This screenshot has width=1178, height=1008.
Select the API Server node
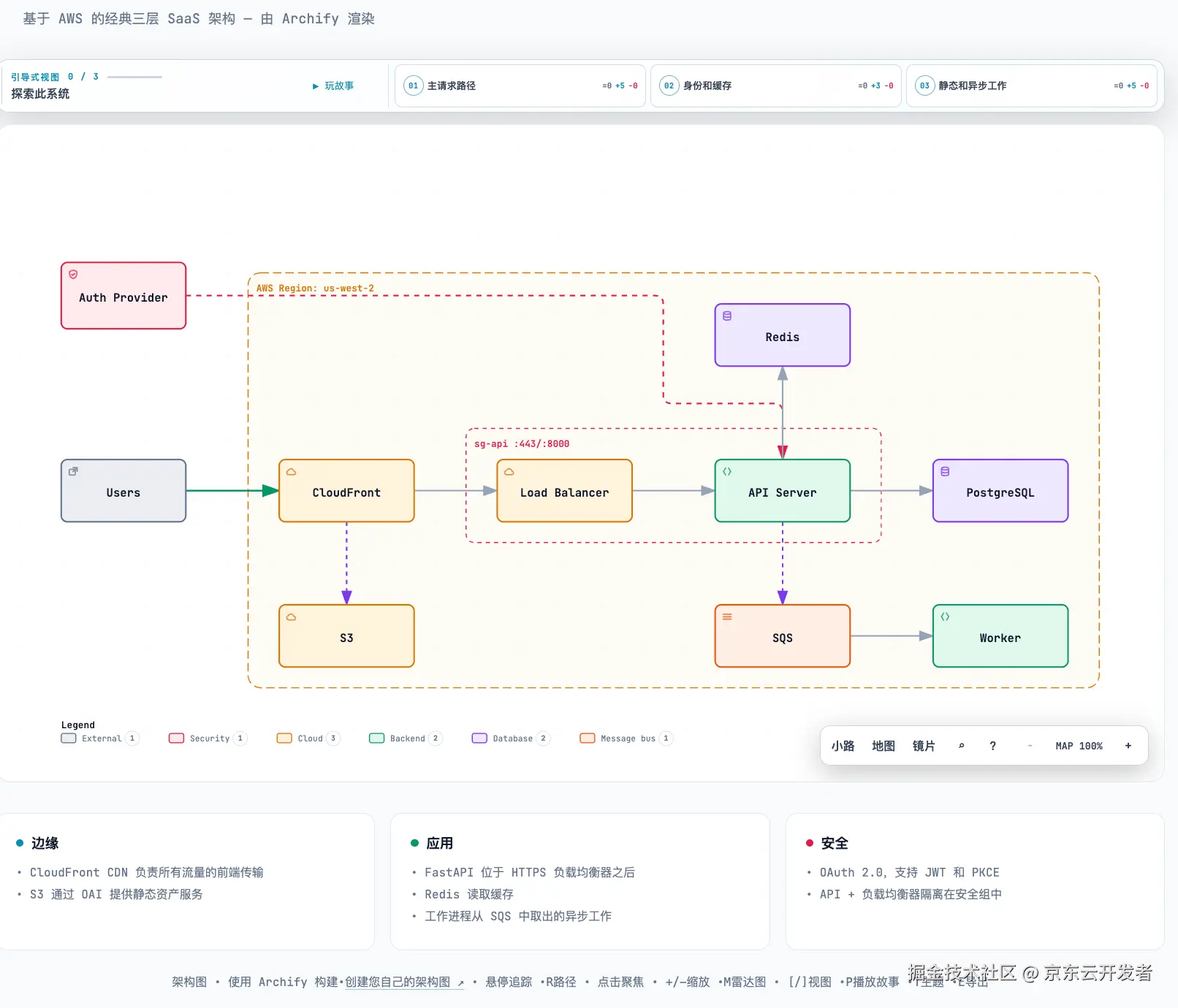(x=782, y=491)
